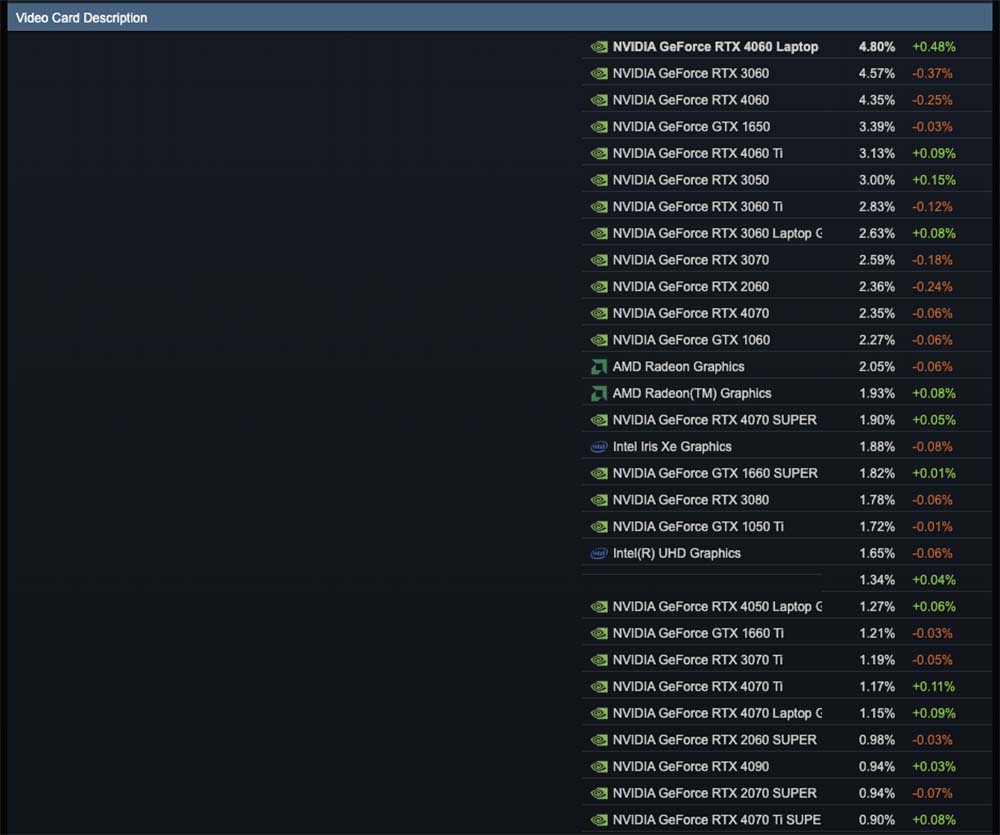This screenshot has width=1000, height=835.
Task: Click the NVIDIA icon beside RTX 3060 Laptop
Action: (x=599, y=234)
